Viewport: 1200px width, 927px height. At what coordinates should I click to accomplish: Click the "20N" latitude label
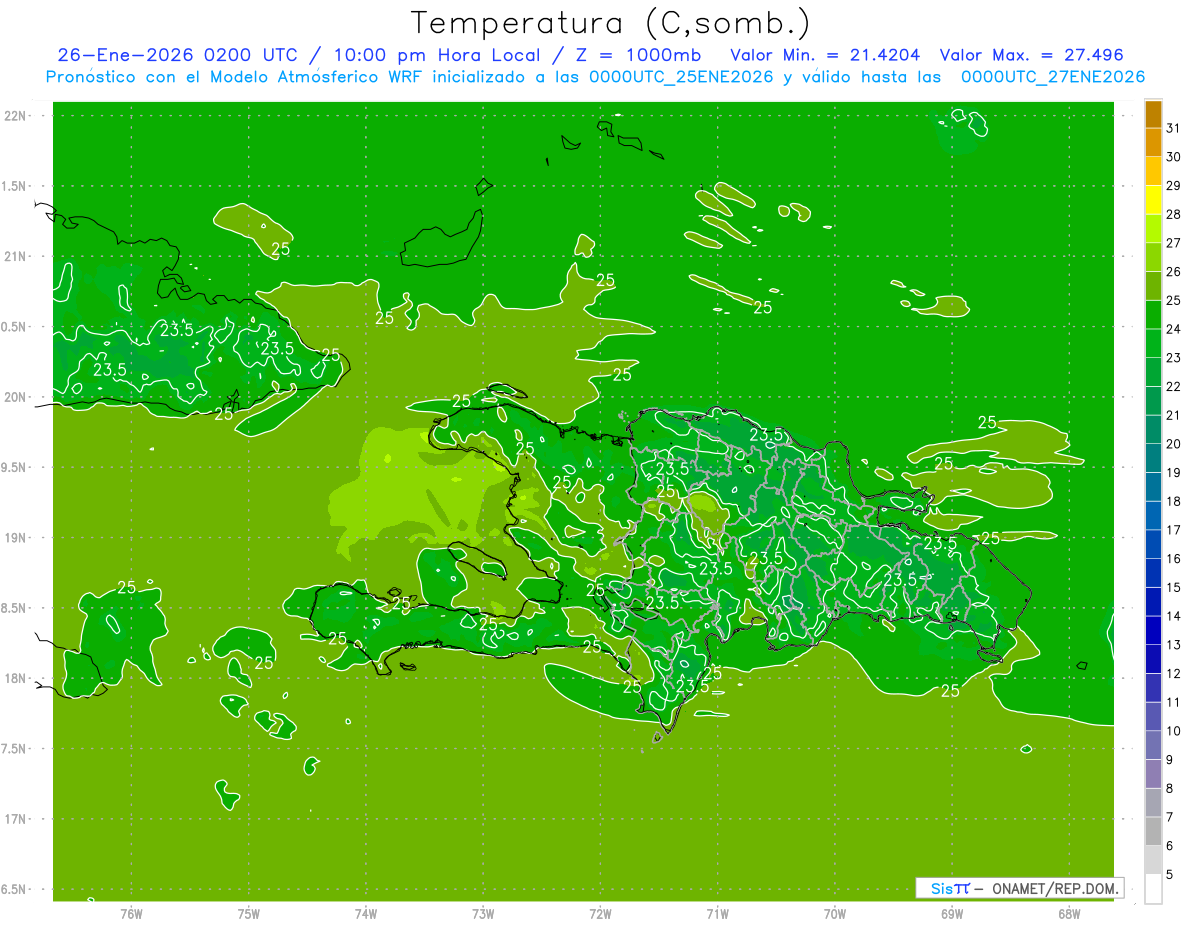[x=16, y=397]
